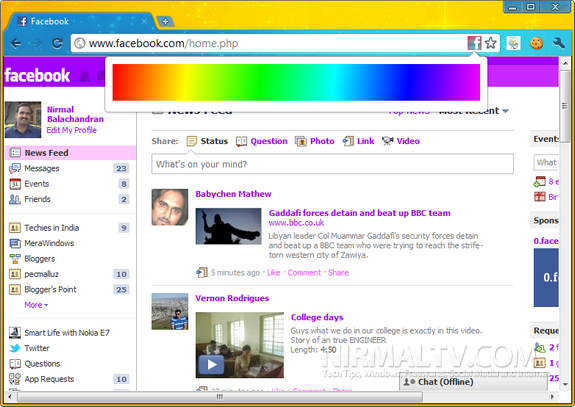This screenshot has width=575, height=407.
Task: Choose the Video share option
Action: pyautogui.click(x=401, y=141)
